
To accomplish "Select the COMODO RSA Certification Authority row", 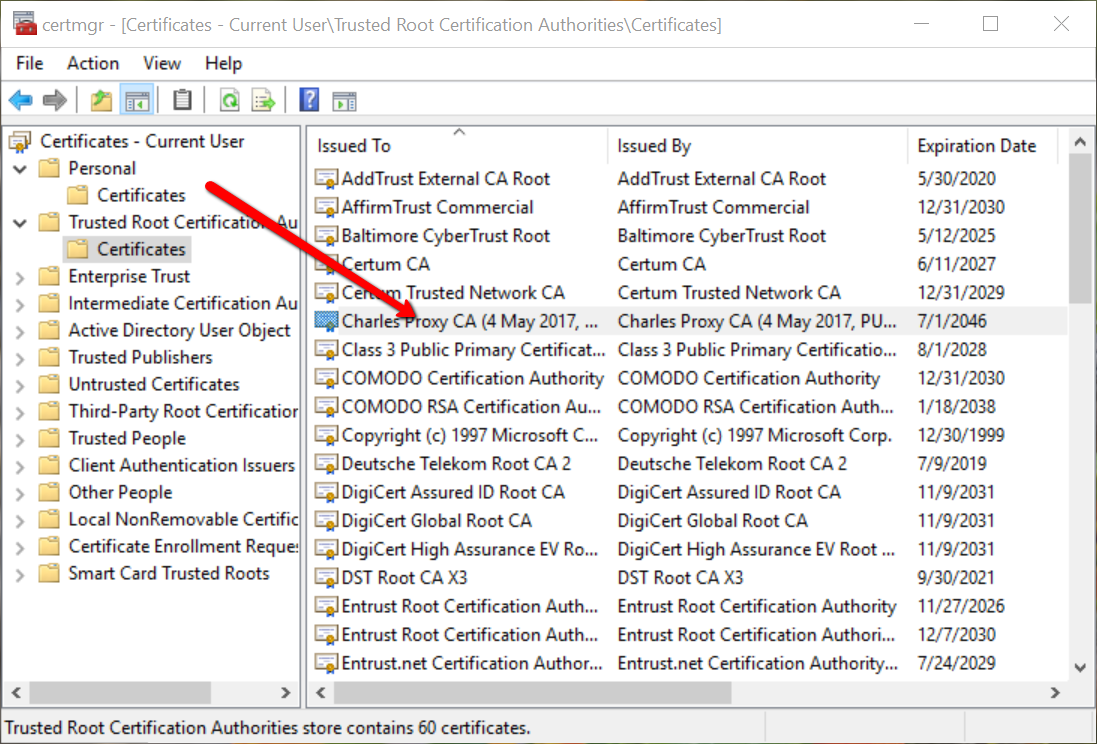I will (689, 407).
